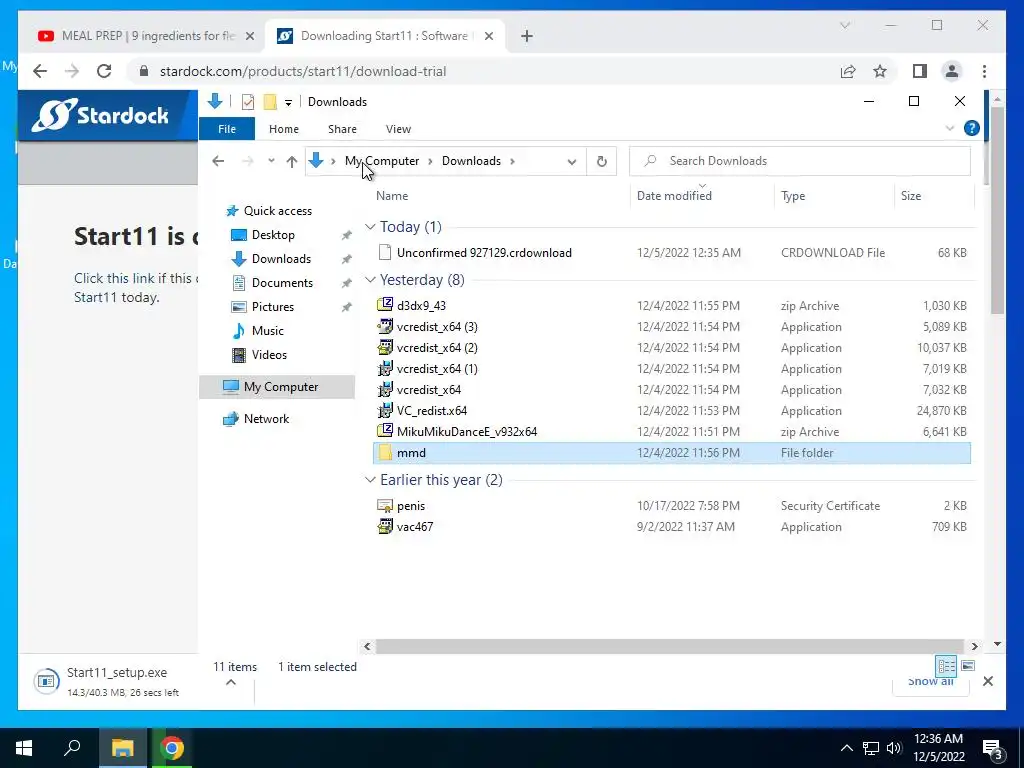Screen dimensions: 1024x768
Task: Select Music in the navigation pane
Action: 267,331
